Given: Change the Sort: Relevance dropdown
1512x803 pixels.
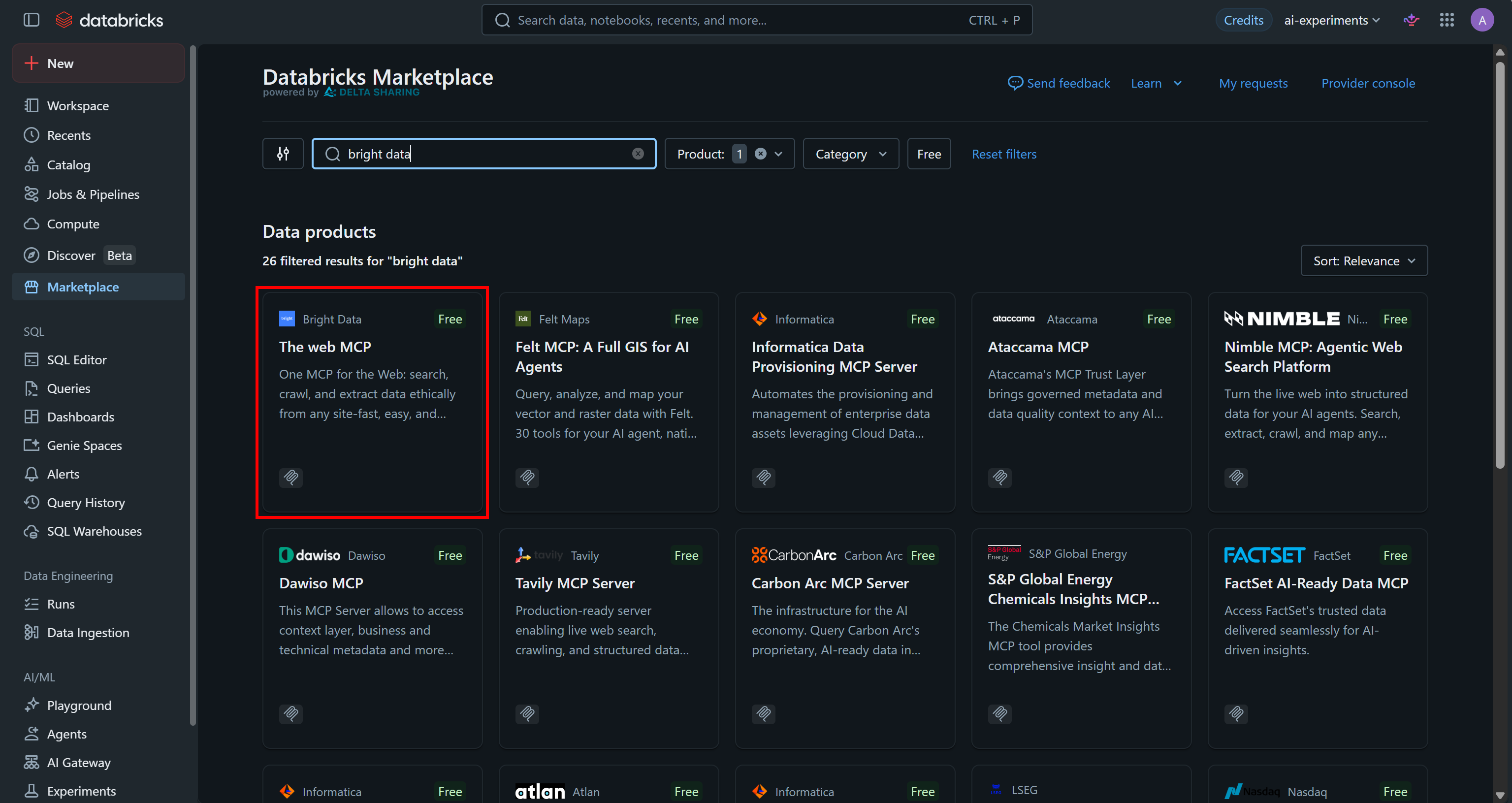Looking at the screenshot, I should (1364, 260).
